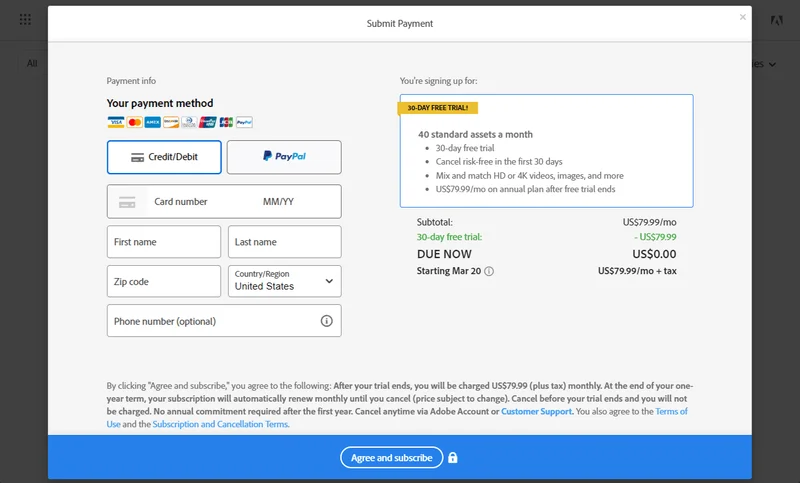This screenshot has height=483, width=800.
Task: Click the Mastercard logo
Action: tap(134, 122)
